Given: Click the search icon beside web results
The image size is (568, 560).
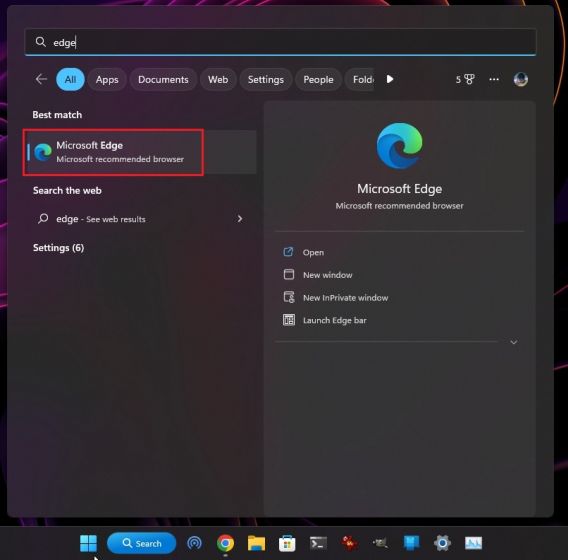Looking at the screenshot, I should [43, 218].
